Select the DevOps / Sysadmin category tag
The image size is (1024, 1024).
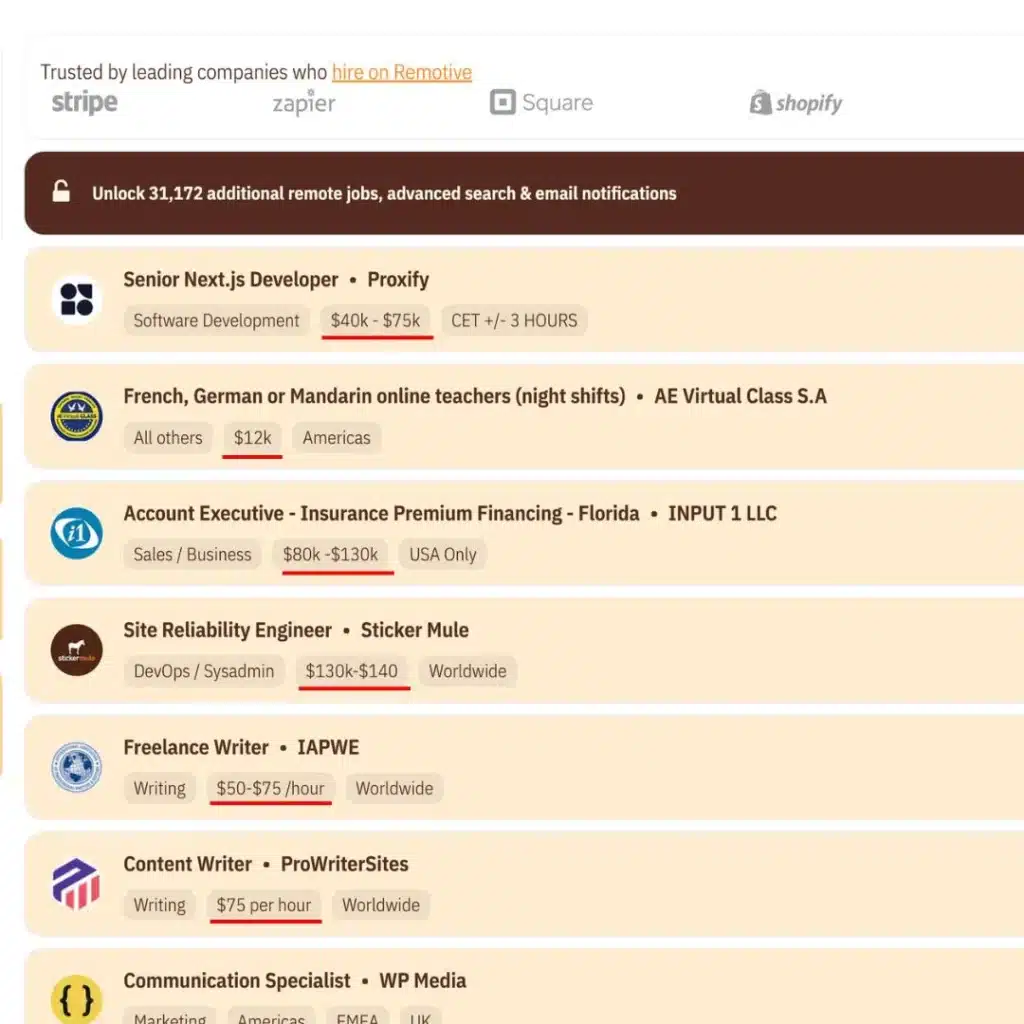coord(204,671)
